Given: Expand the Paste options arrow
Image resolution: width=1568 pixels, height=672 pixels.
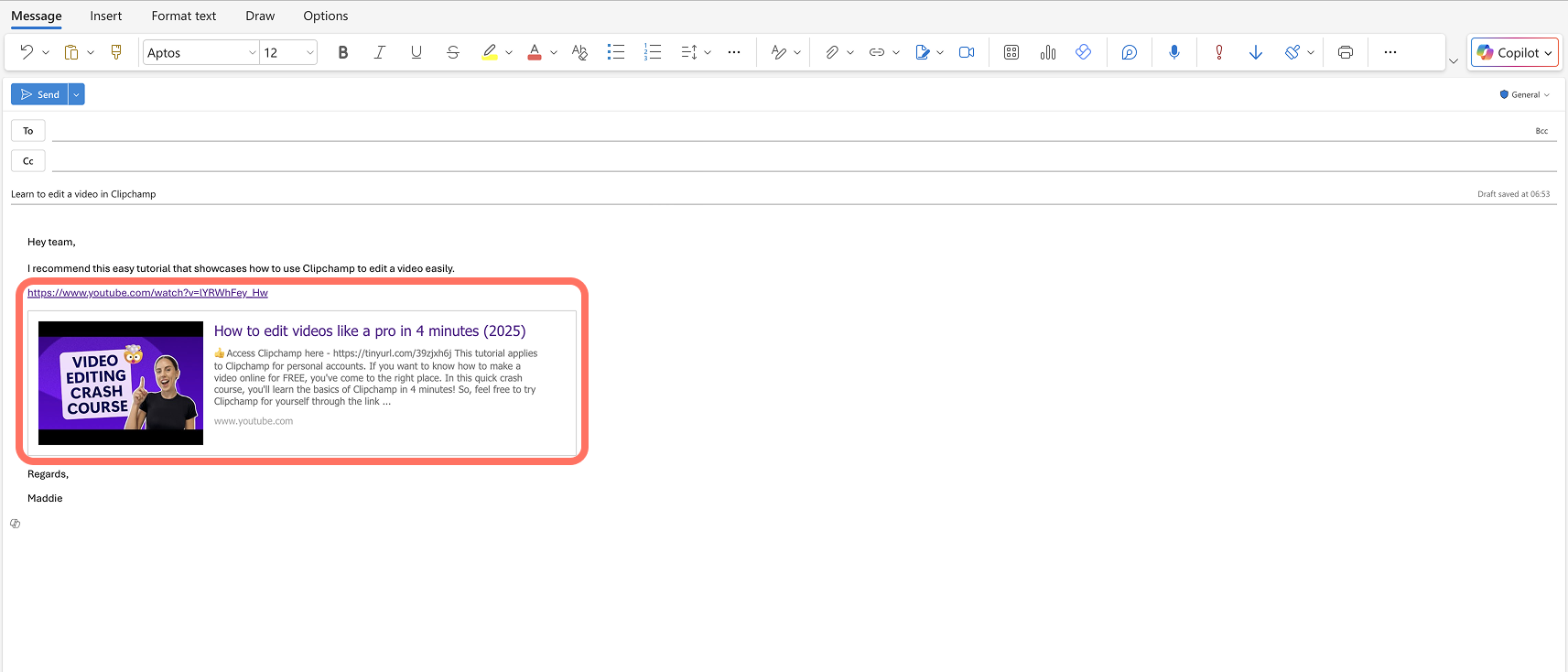Looking at the screenshot, I should click(x=91, y=52).
